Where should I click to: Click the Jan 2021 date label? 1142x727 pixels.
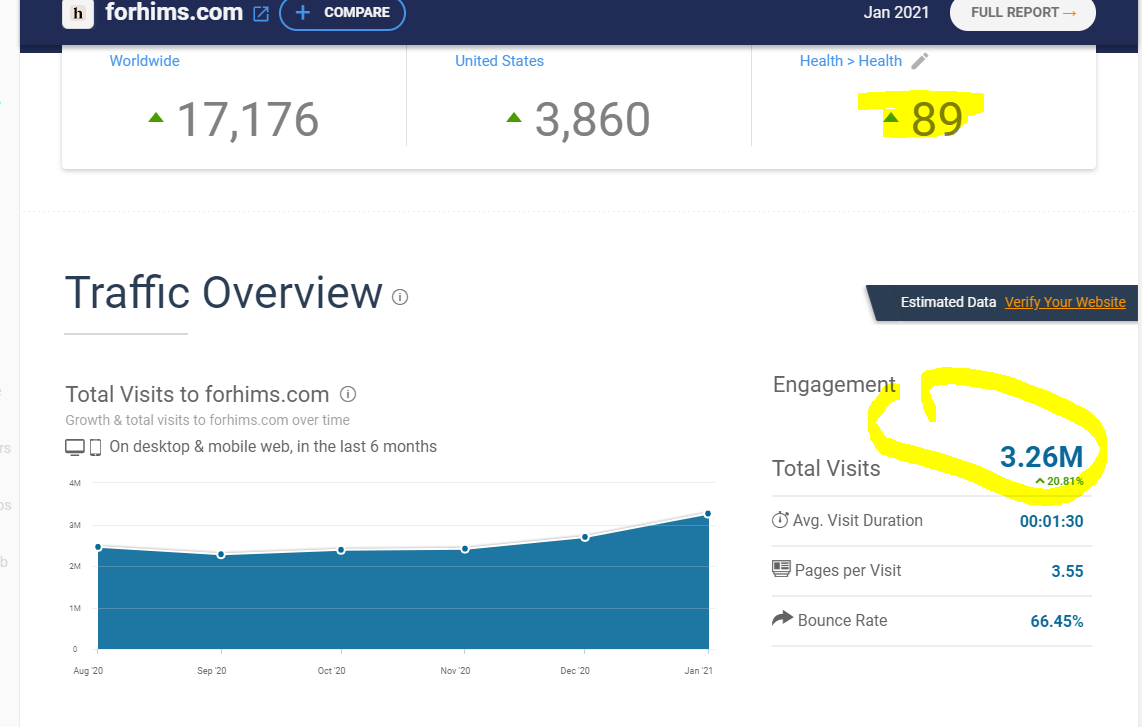click(896, 12)
